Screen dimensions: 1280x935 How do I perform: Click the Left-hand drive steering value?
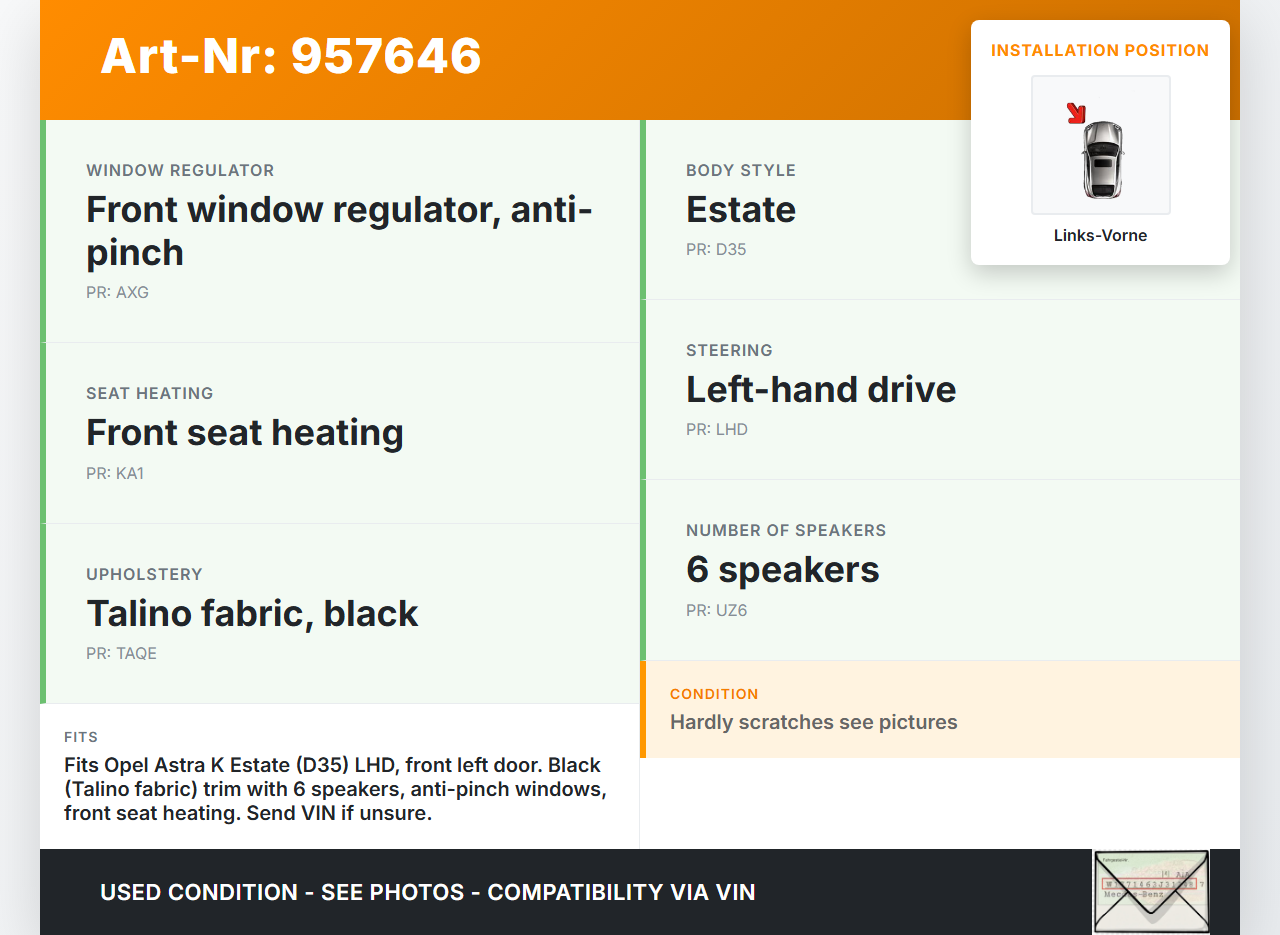821,390
